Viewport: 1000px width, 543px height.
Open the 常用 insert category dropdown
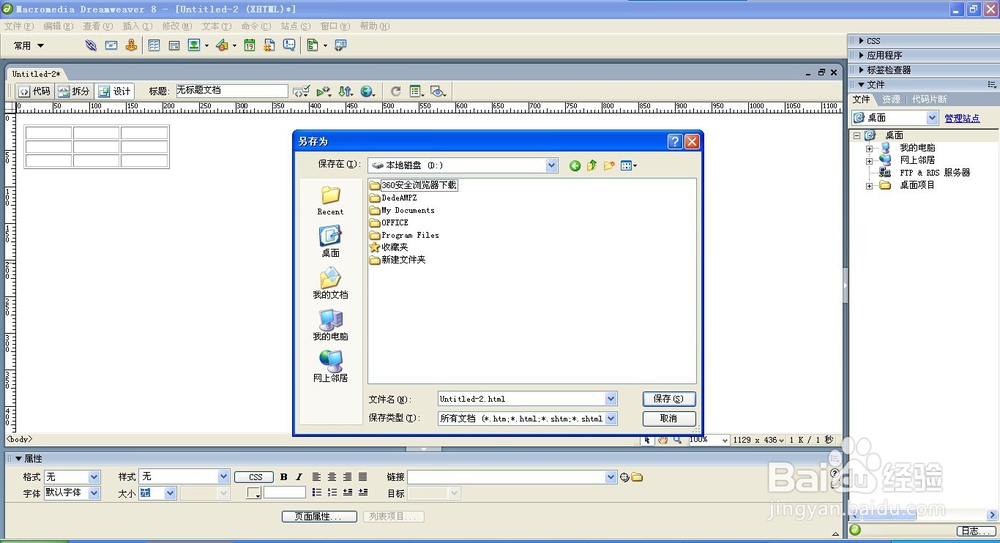29,45
